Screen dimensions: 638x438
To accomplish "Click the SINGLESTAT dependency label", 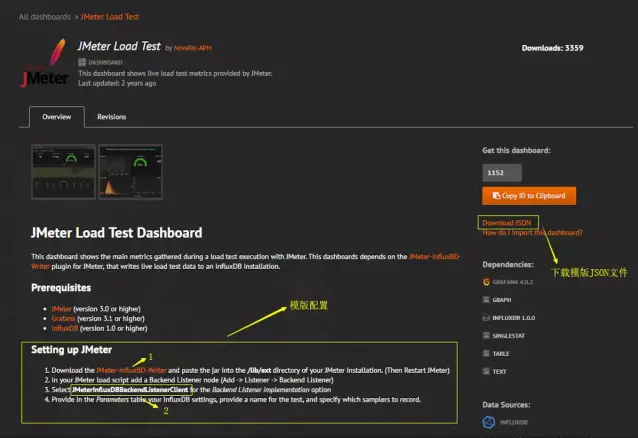I will [509, 335].
